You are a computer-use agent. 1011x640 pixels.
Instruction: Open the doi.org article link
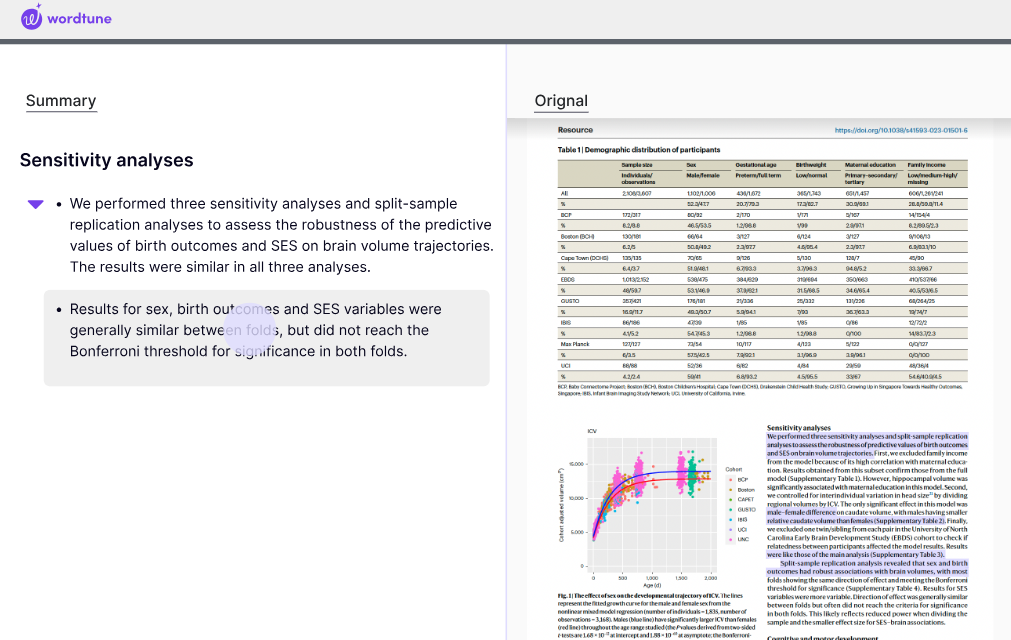click(x=903, y=130)
